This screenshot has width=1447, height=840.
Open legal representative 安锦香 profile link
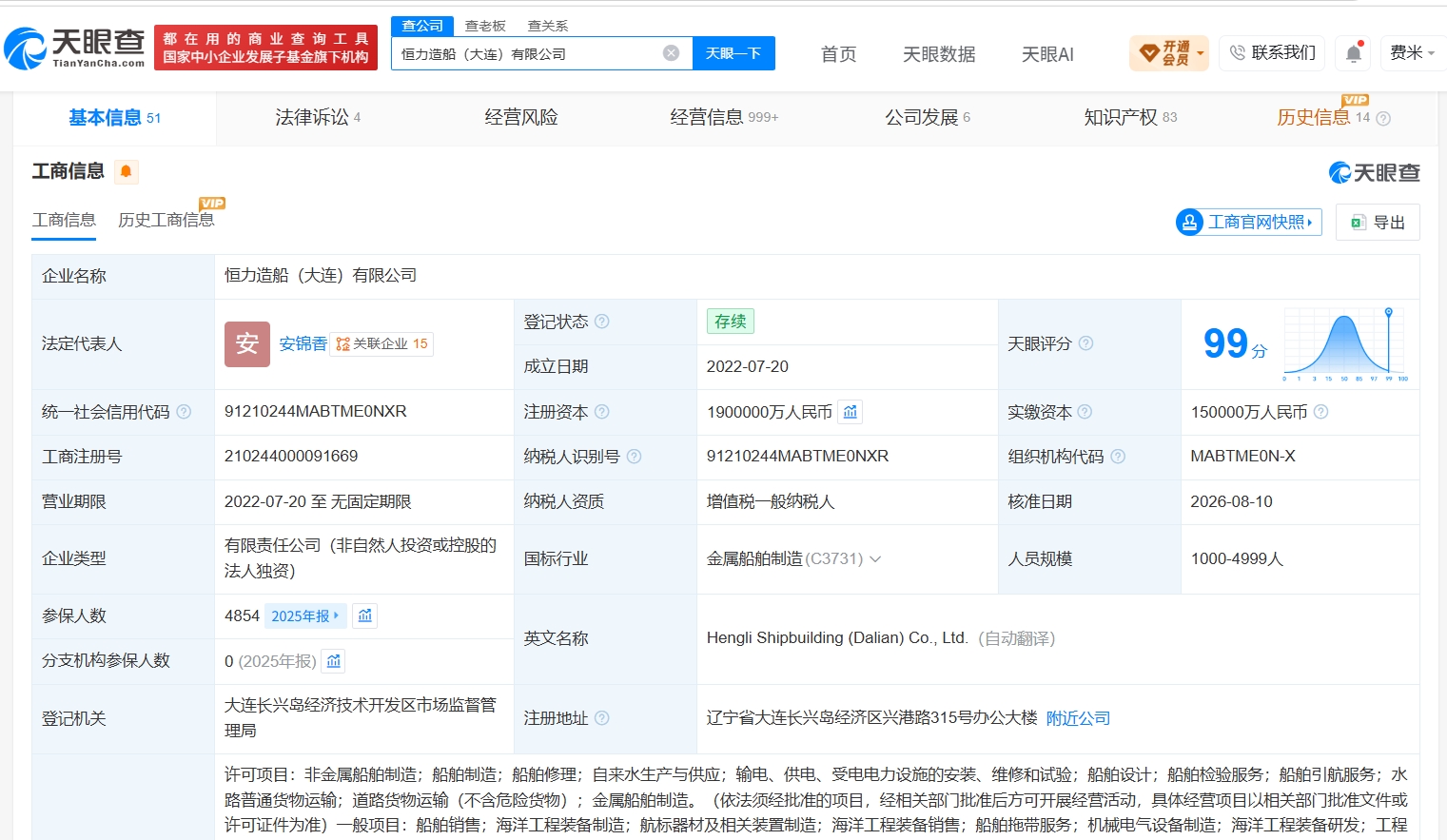(x=303, y=344)
